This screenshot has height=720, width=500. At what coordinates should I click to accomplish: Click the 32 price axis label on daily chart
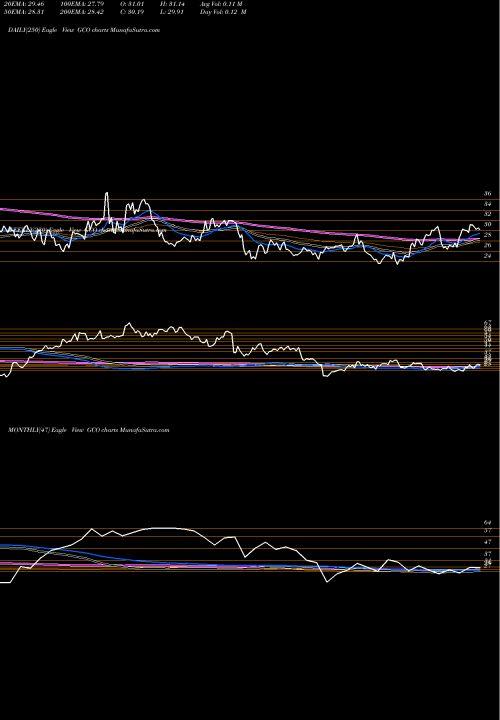pyautogui.click(x=488, y=214)
